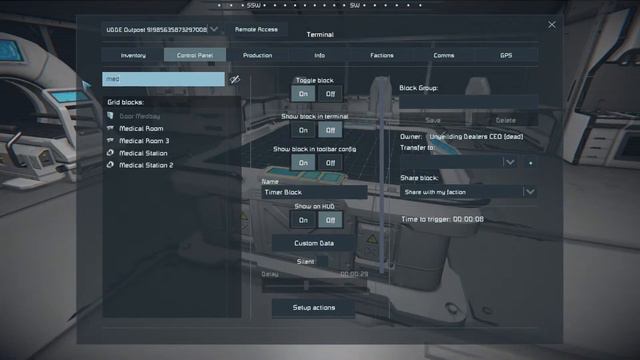
Task: Turn Show on HUD Off
Action: tap(330, 220)
